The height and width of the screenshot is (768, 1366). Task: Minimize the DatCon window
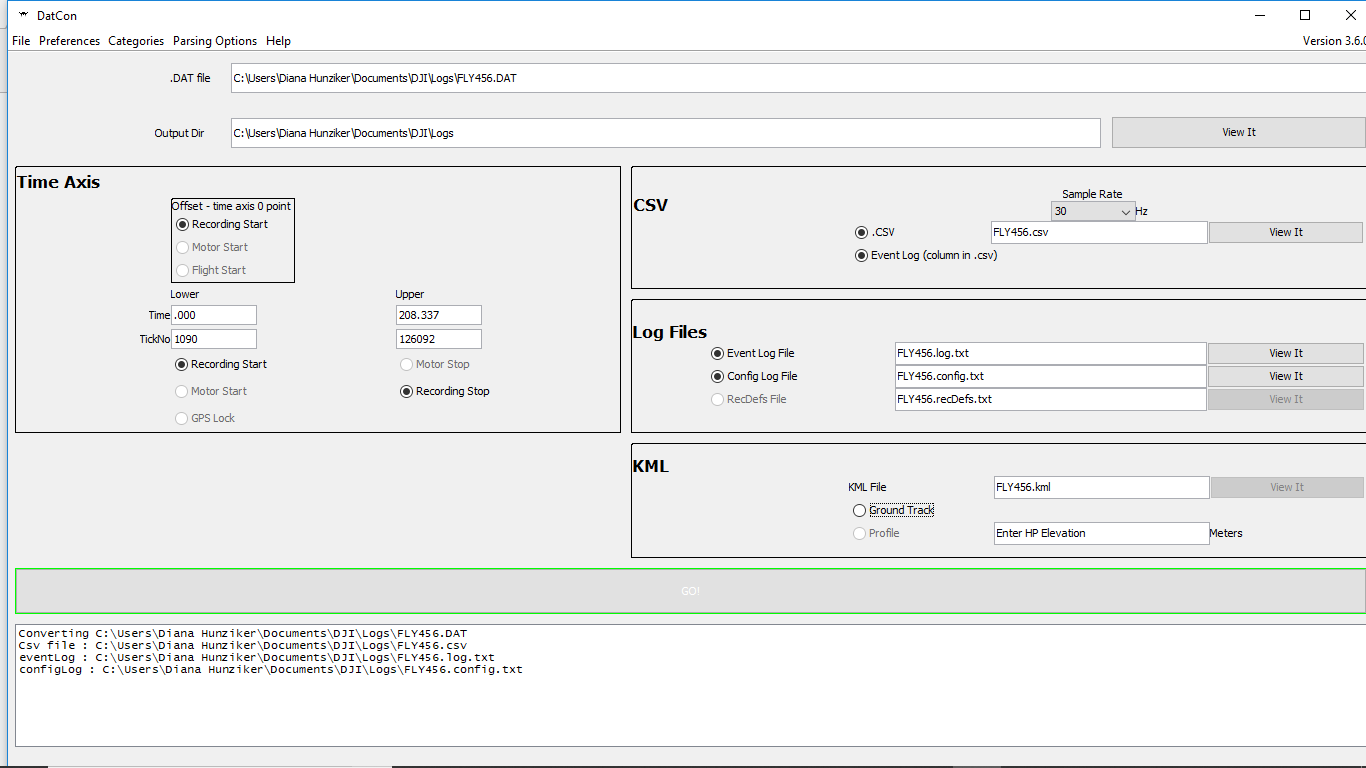click(1260, 15)
